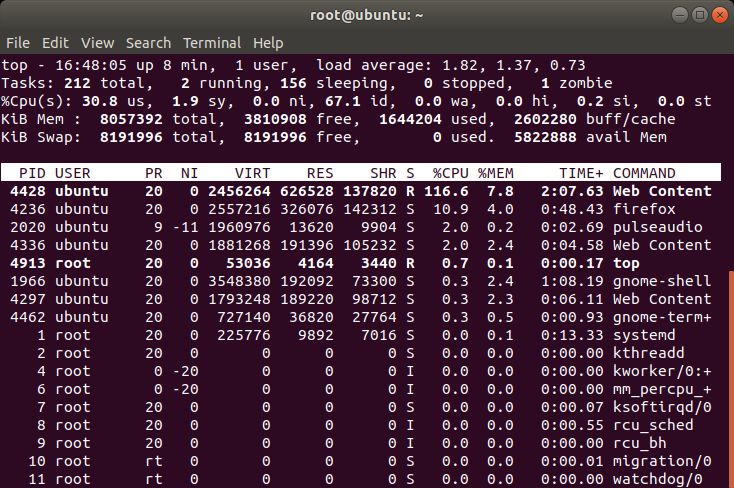The height and width of the screenshot is (488, 734).
Task: Open the Help menu
Action: pos(268,43)
